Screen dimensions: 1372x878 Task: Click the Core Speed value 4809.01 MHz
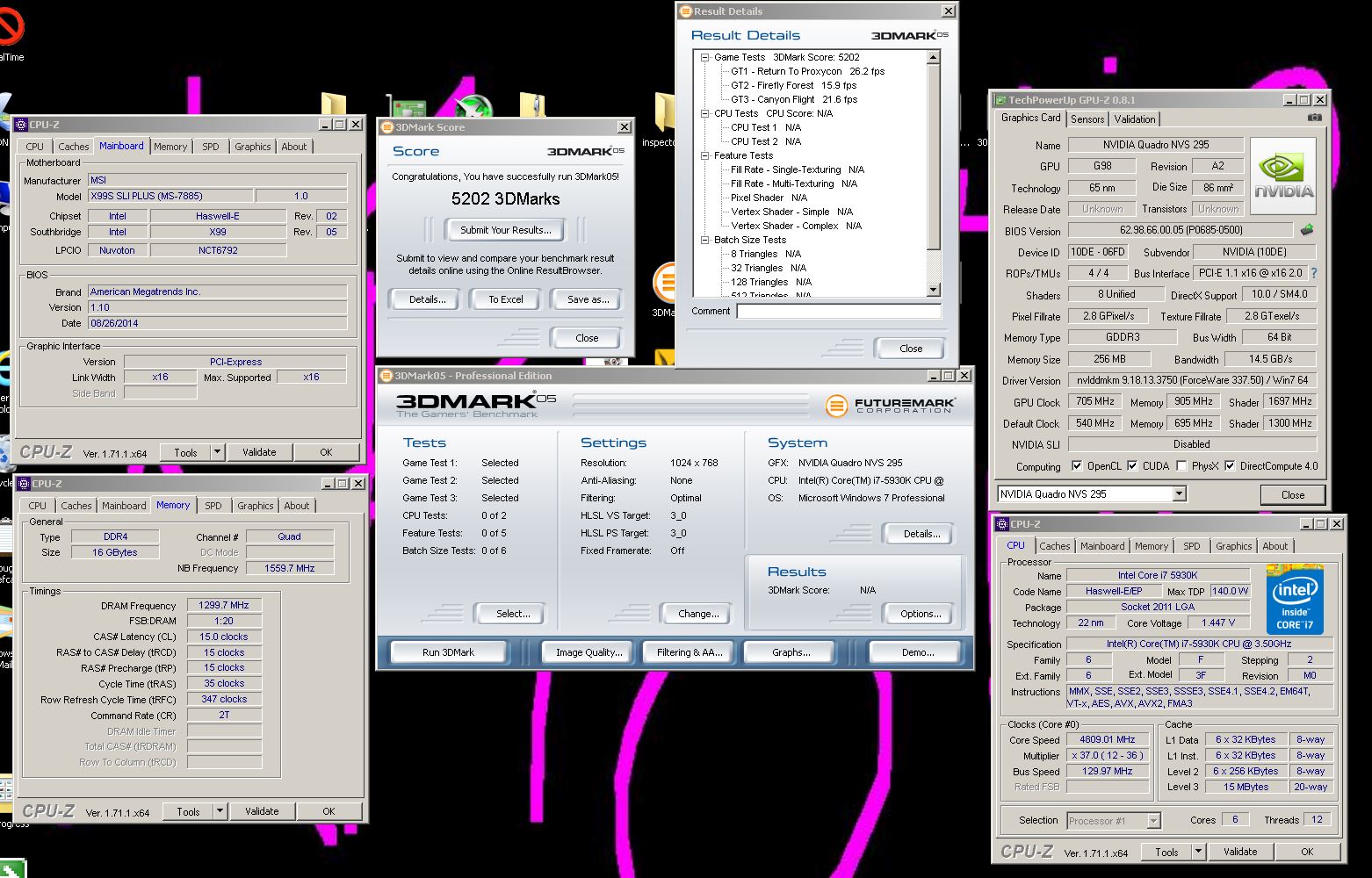(x=1107, y=739)
